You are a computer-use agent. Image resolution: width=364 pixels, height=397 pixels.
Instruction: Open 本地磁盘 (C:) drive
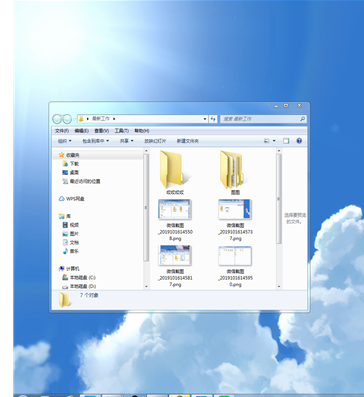click(79, 277)
